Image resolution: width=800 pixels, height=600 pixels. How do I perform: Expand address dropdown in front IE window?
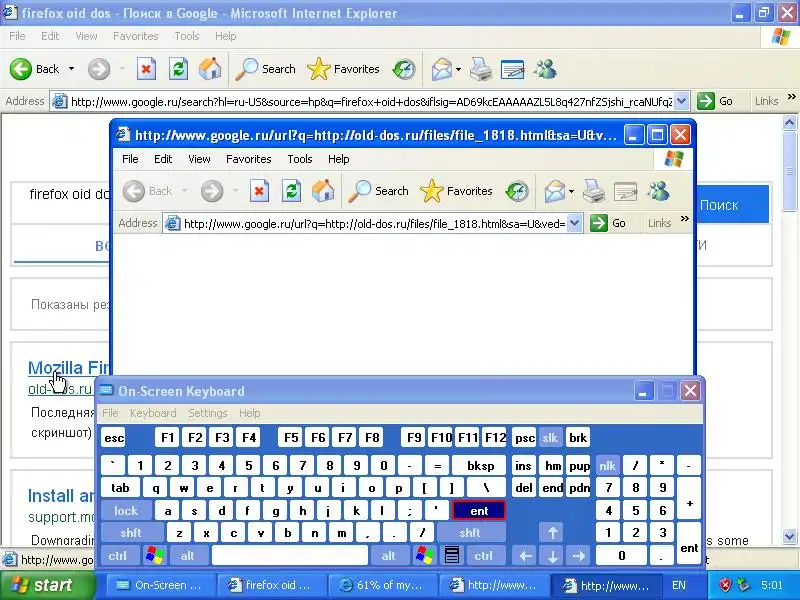574,223
